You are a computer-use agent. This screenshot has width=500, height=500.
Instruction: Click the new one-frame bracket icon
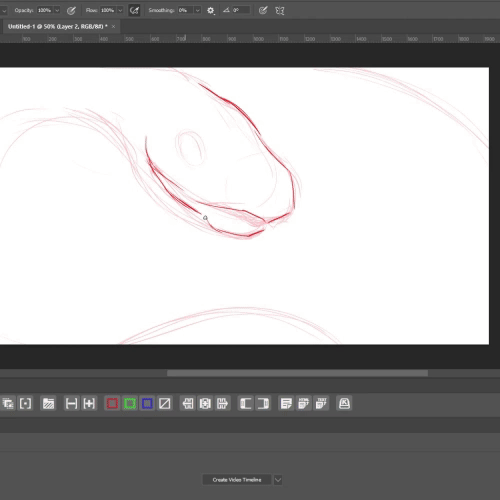pyautogui.click(x=25, y=404)
